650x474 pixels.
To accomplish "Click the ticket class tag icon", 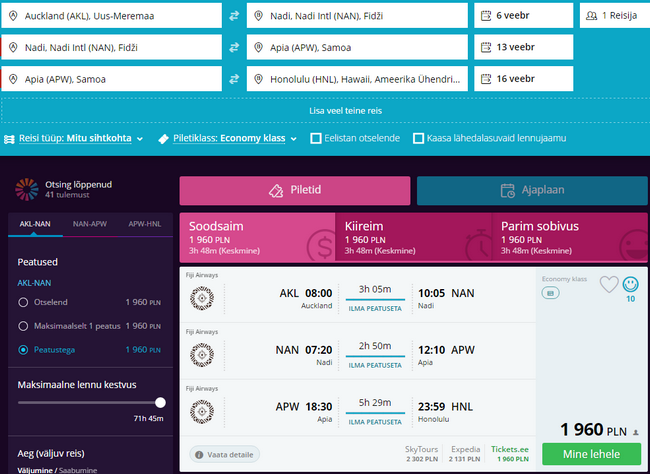I will (x=163, y=139).
